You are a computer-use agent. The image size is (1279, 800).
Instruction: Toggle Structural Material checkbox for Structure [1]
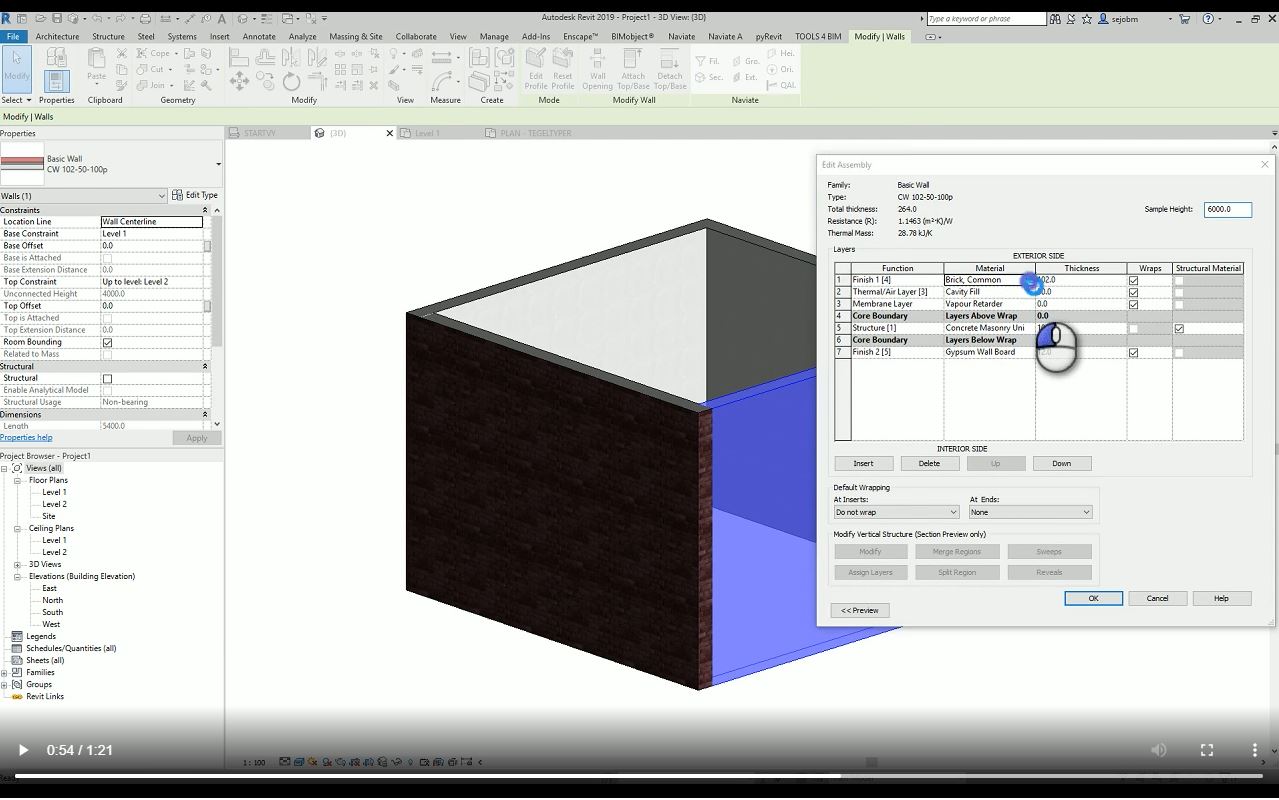pos(1179,329)
